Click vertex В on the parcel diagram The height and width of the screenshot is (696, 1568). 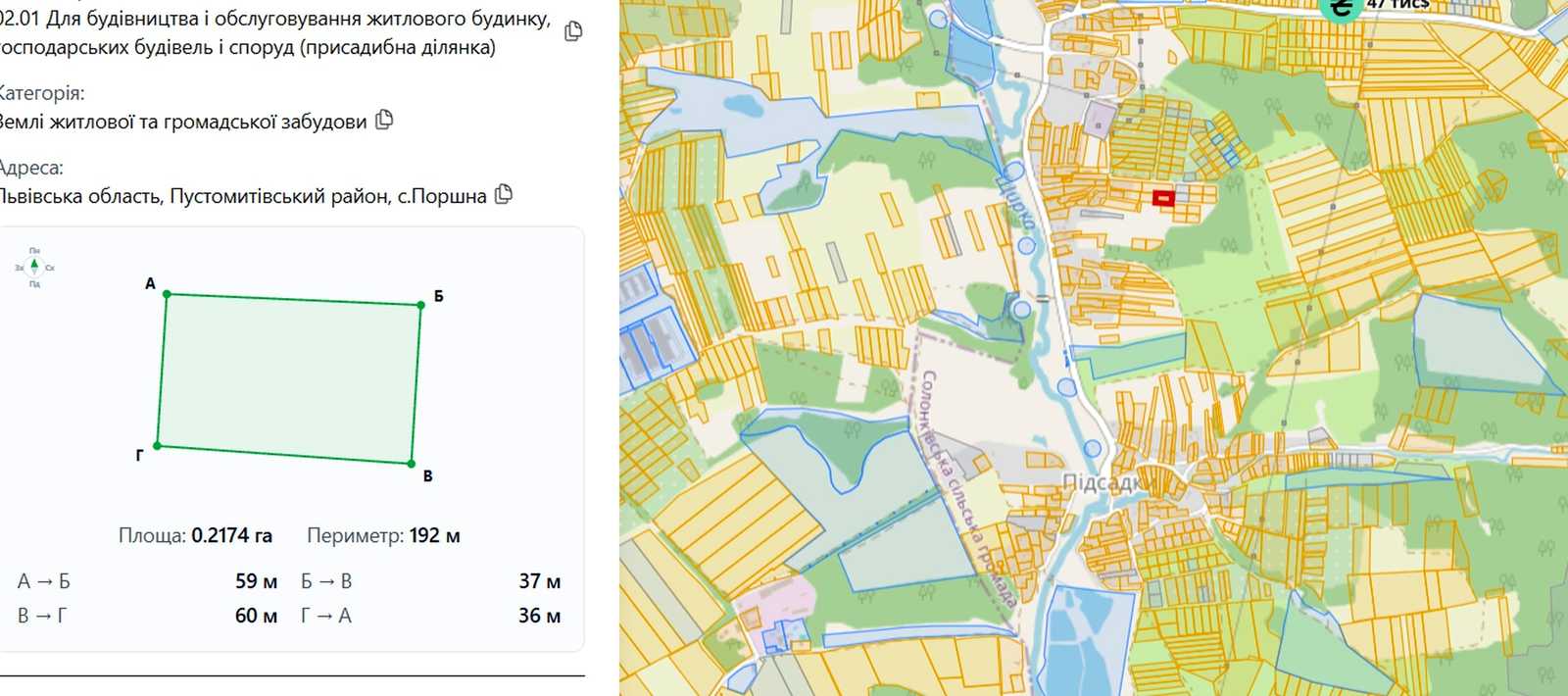tap(412, 464)
